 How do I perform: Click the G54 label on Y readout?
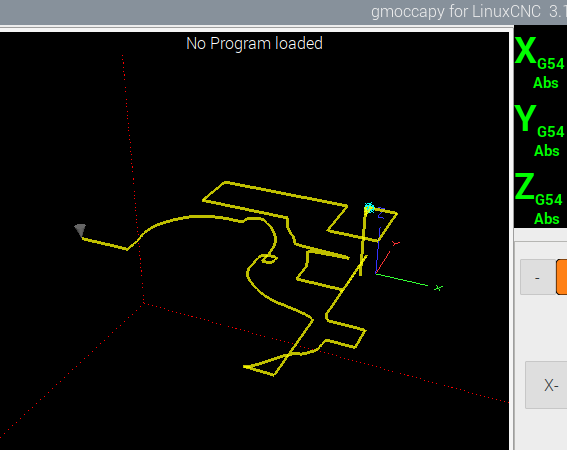(x=551, y=132)
